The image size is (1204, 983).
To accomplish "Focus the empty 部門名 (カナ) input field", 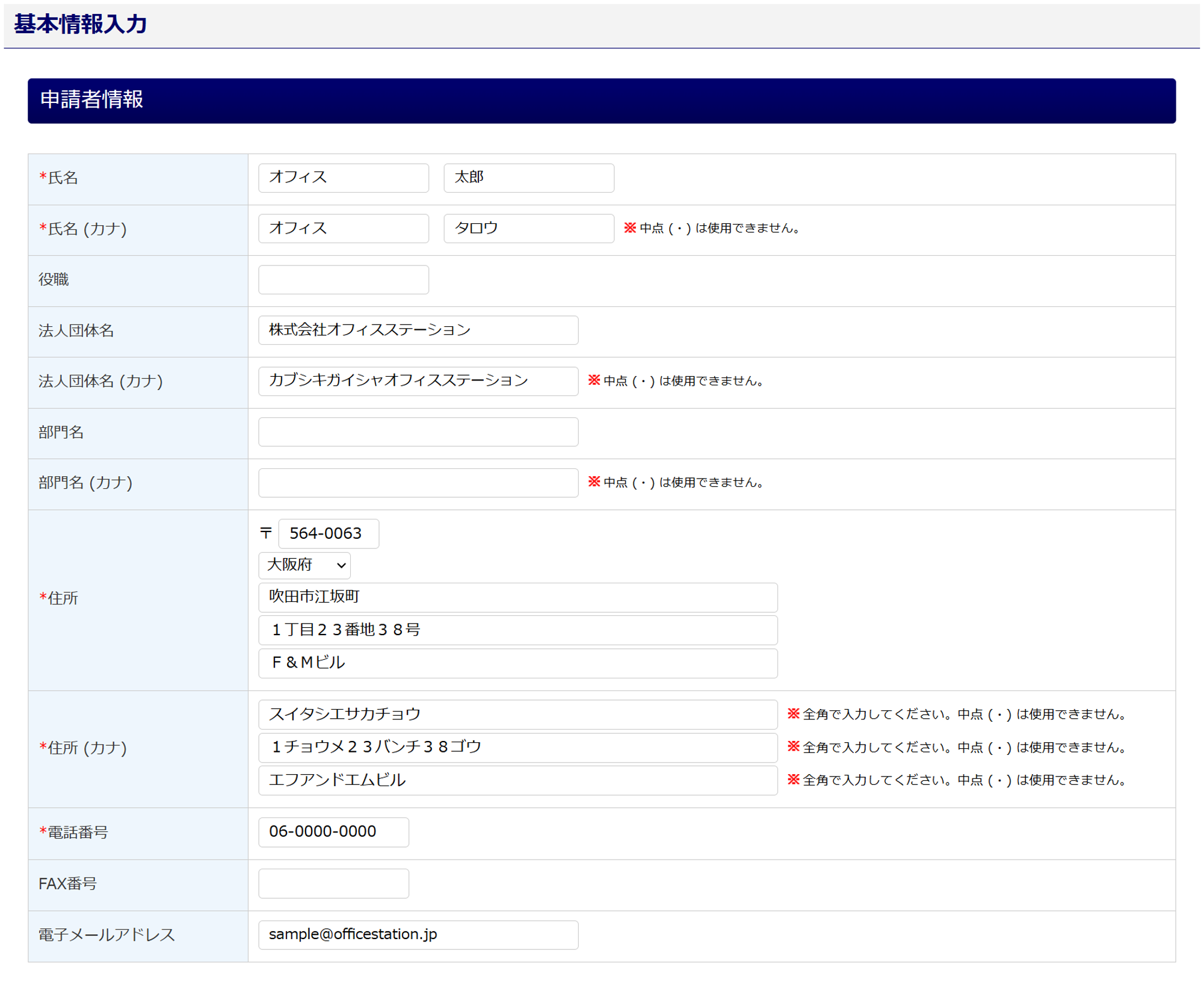I will [x=418, y=482].
